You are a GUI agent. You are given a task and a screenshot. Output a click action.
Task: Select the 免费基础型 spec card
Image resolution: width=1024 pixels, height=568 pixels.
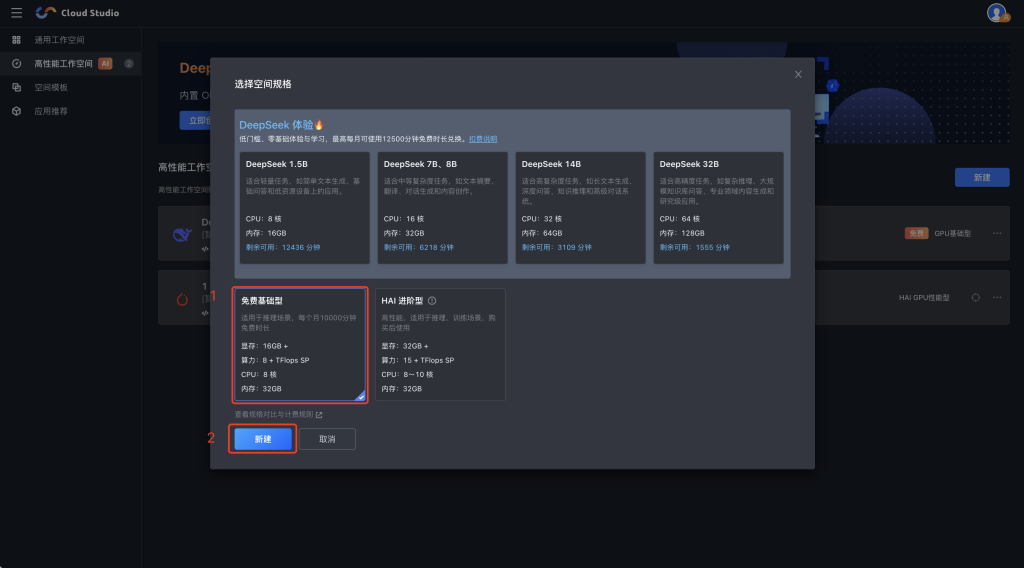click(300, 345)
